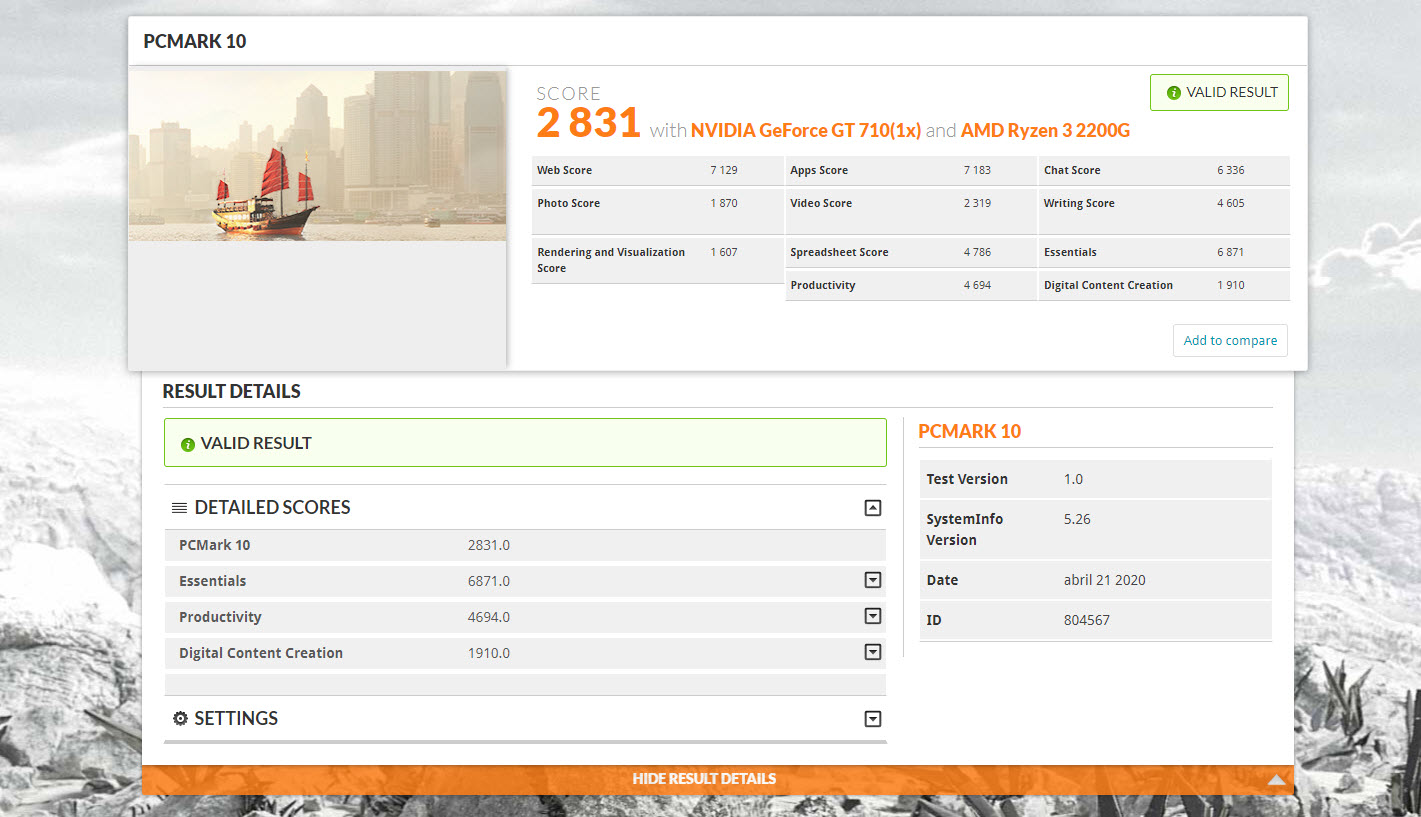Image resolution: width=1421 pixels, height=817 pixels.
Task: Click the Hong Kong junk boat thumbnail
Action: click(318, 155)
